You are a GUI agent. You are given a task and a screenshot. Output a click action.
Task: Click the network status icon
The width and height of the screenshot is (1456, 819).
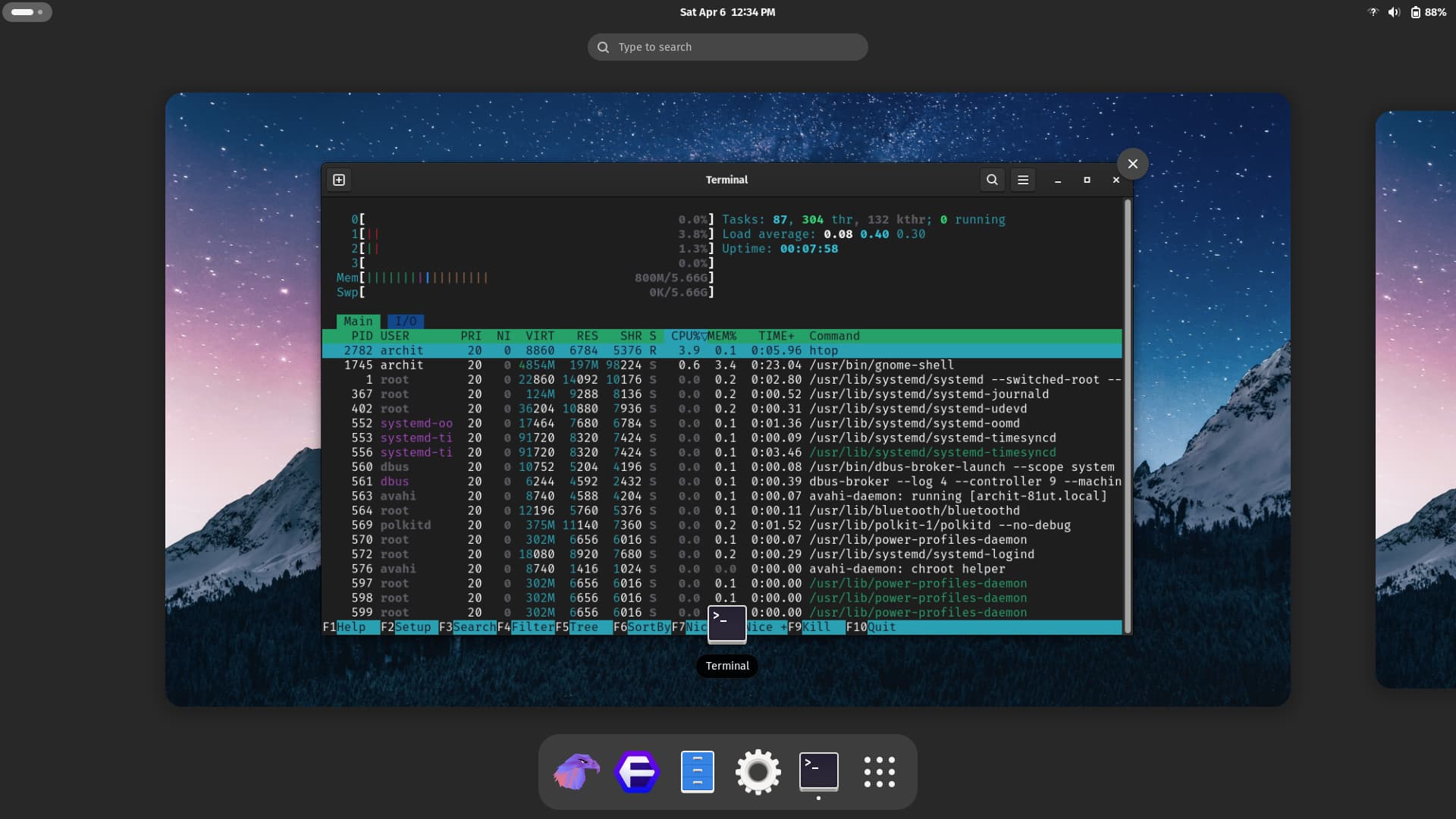pos(1373,12)
